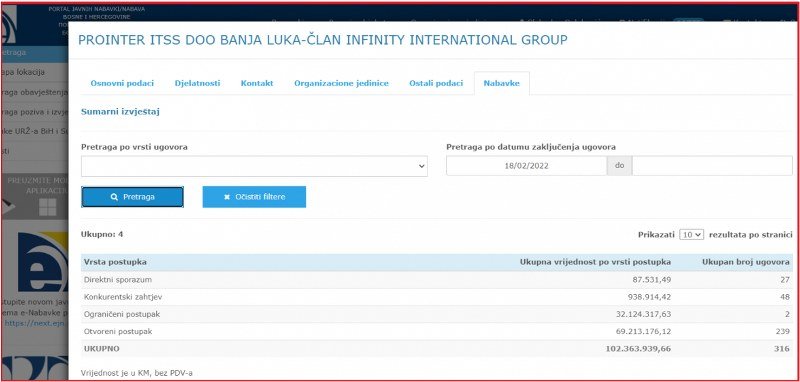
Task: Click the magnifier icon in Pretraga button
Action: point(114,197)
